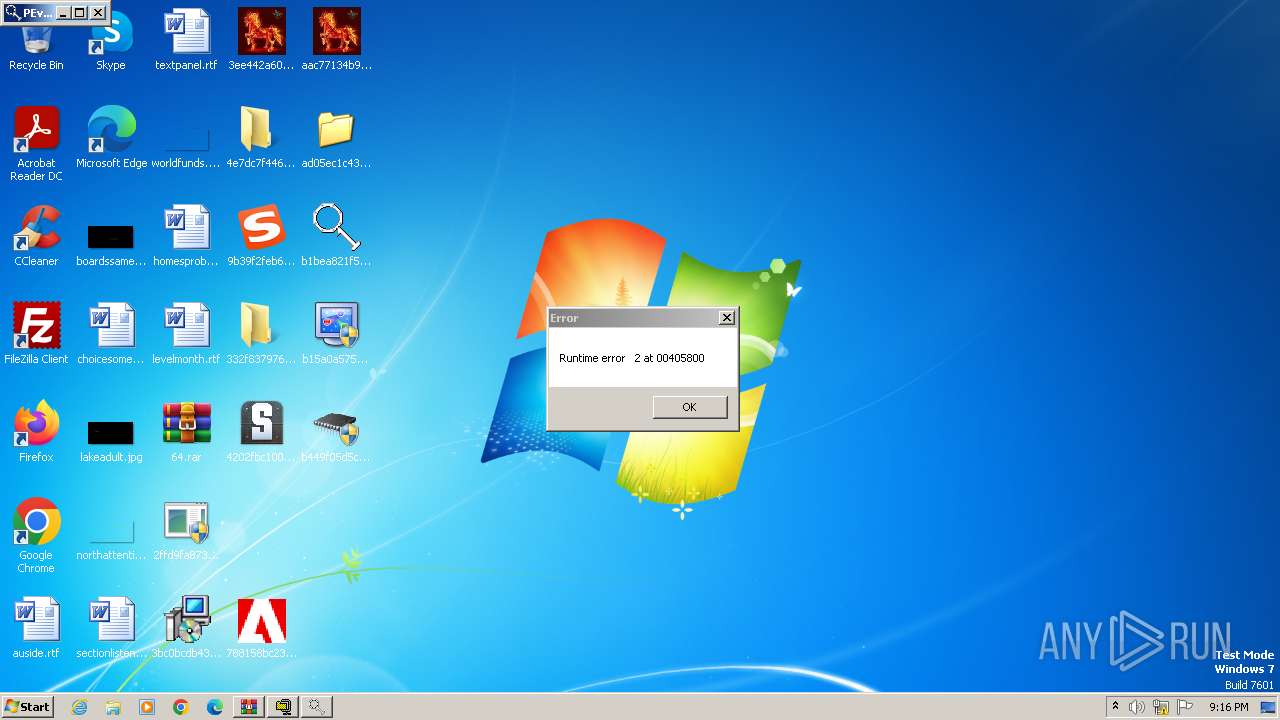
Task: Select the worldfunds file icon
Action: 186,139
